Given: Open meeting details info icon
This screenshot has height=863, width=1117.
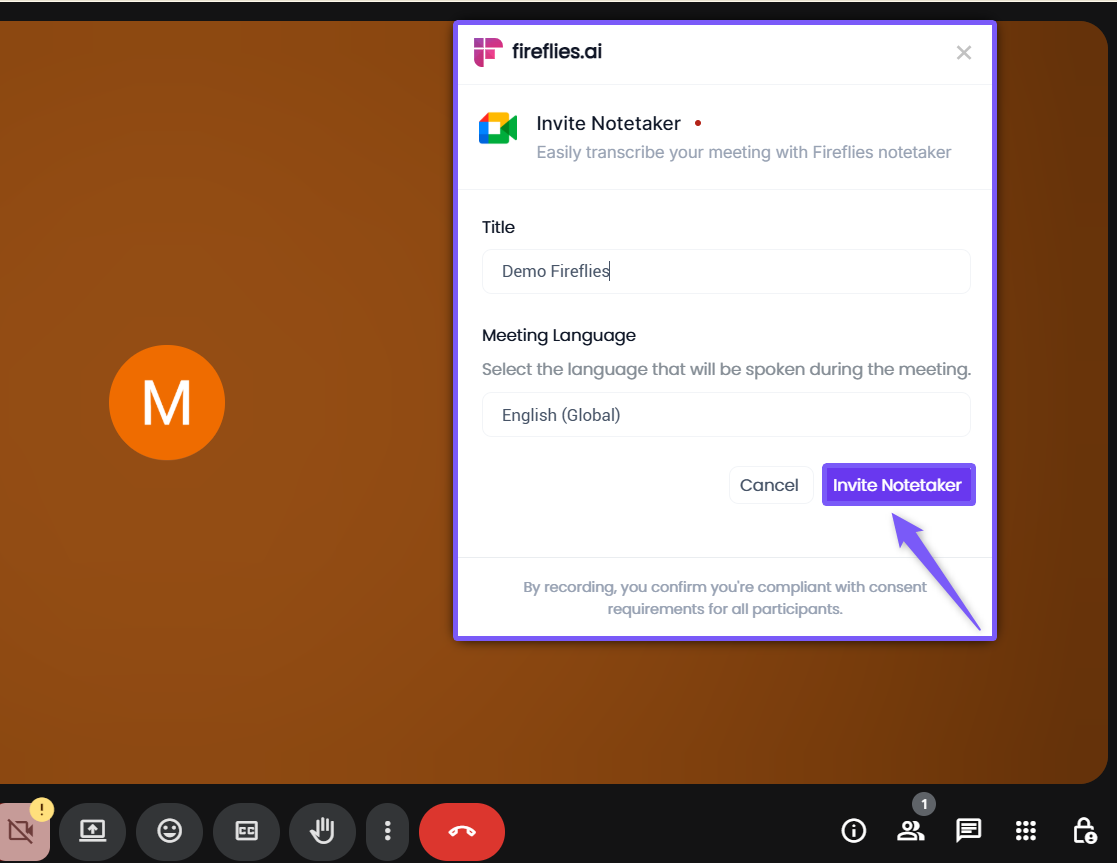Looking at the screenshot, I should pyautogui.click(x=853, y=830).
